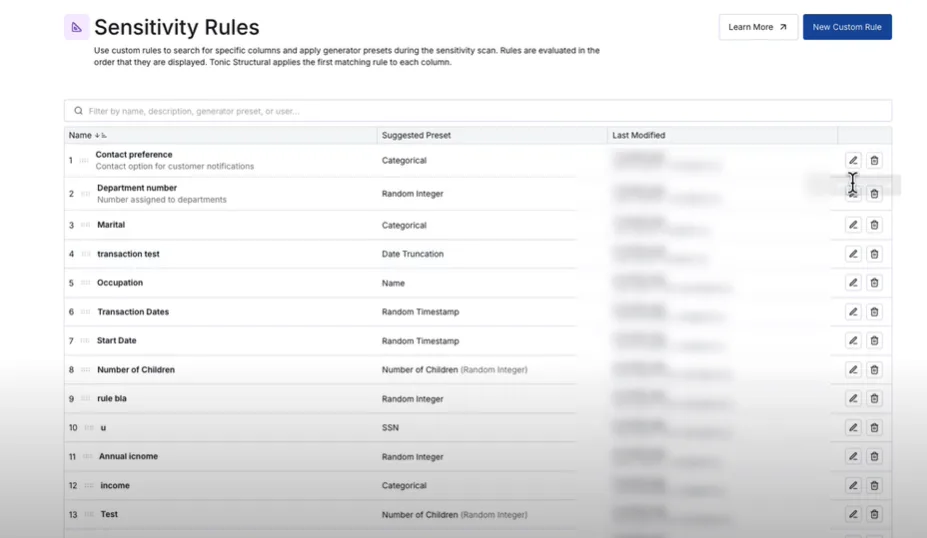Click 'Contact option for customer notifications' description
The height and width of the screenshot is (538, 927).
(175, 167)
